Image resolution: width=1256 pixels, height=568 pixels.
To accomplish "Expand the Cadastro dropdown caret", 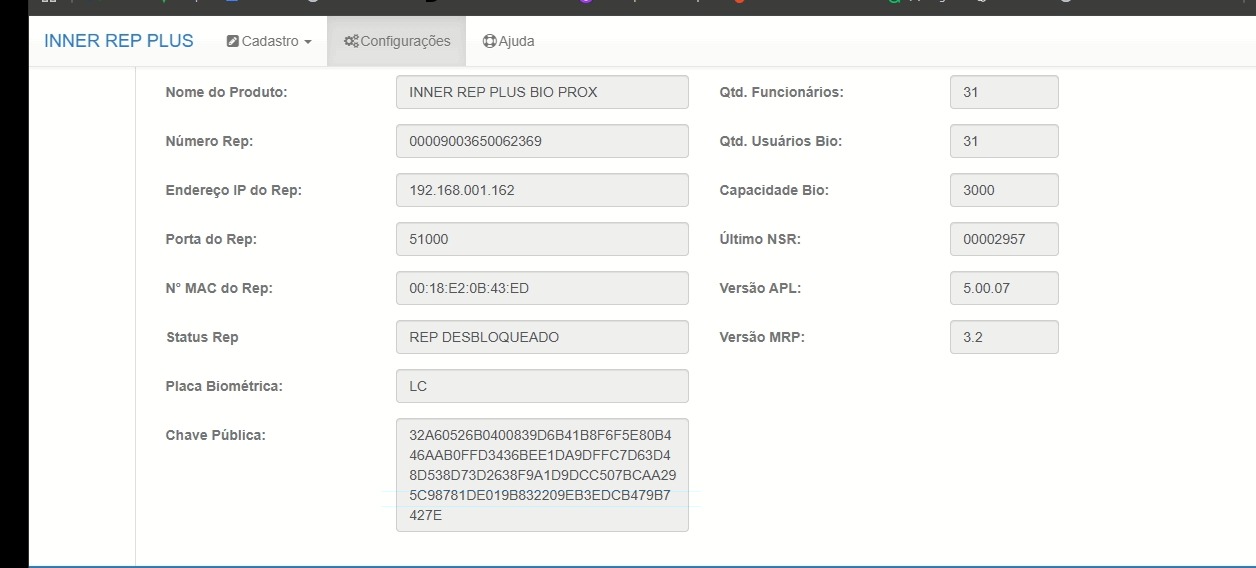I will click(x=308, y=42).
